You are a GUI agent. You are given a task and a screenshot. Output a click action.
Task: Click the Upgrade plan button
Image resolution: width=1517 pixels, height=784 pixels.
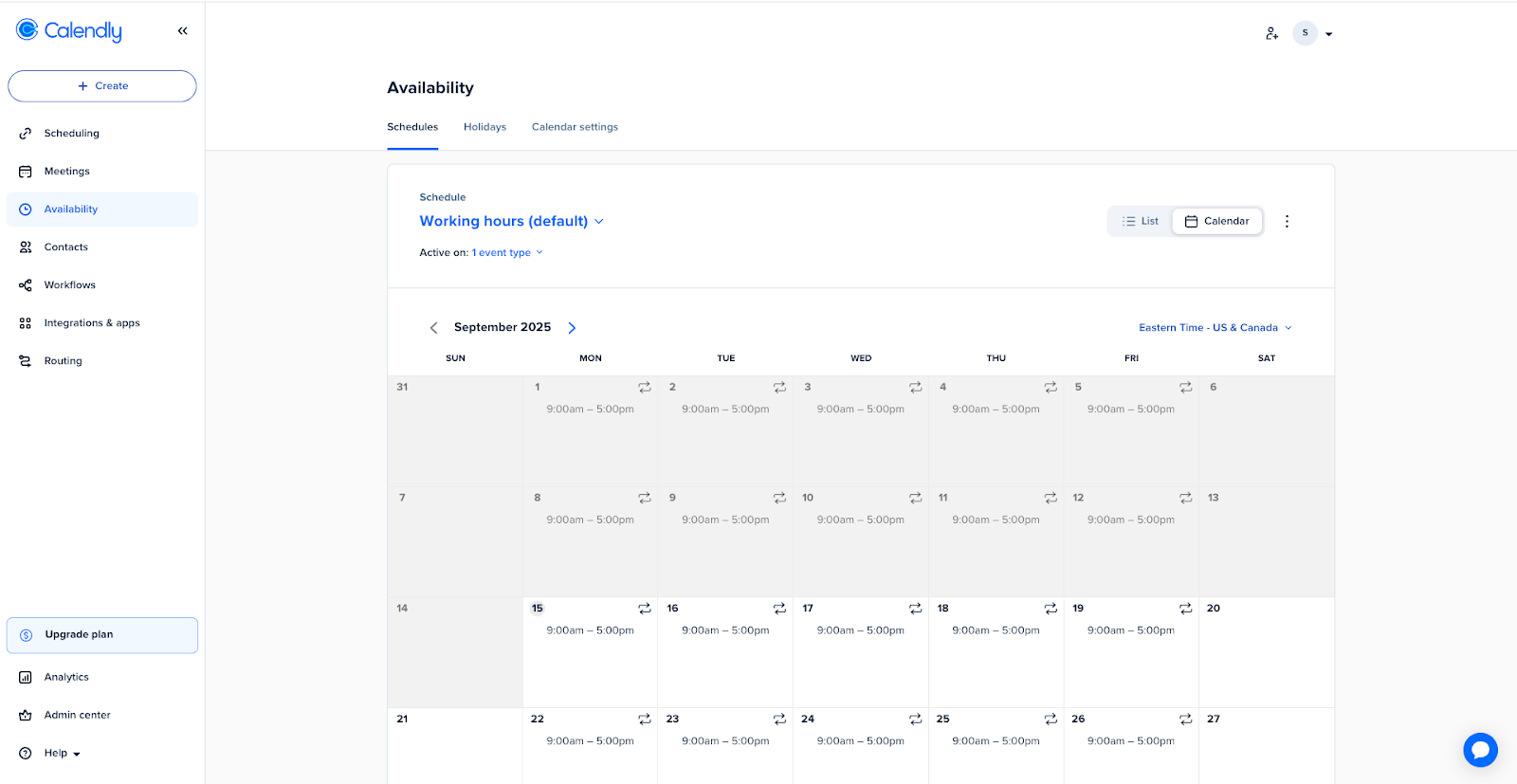tap(102, 635)
